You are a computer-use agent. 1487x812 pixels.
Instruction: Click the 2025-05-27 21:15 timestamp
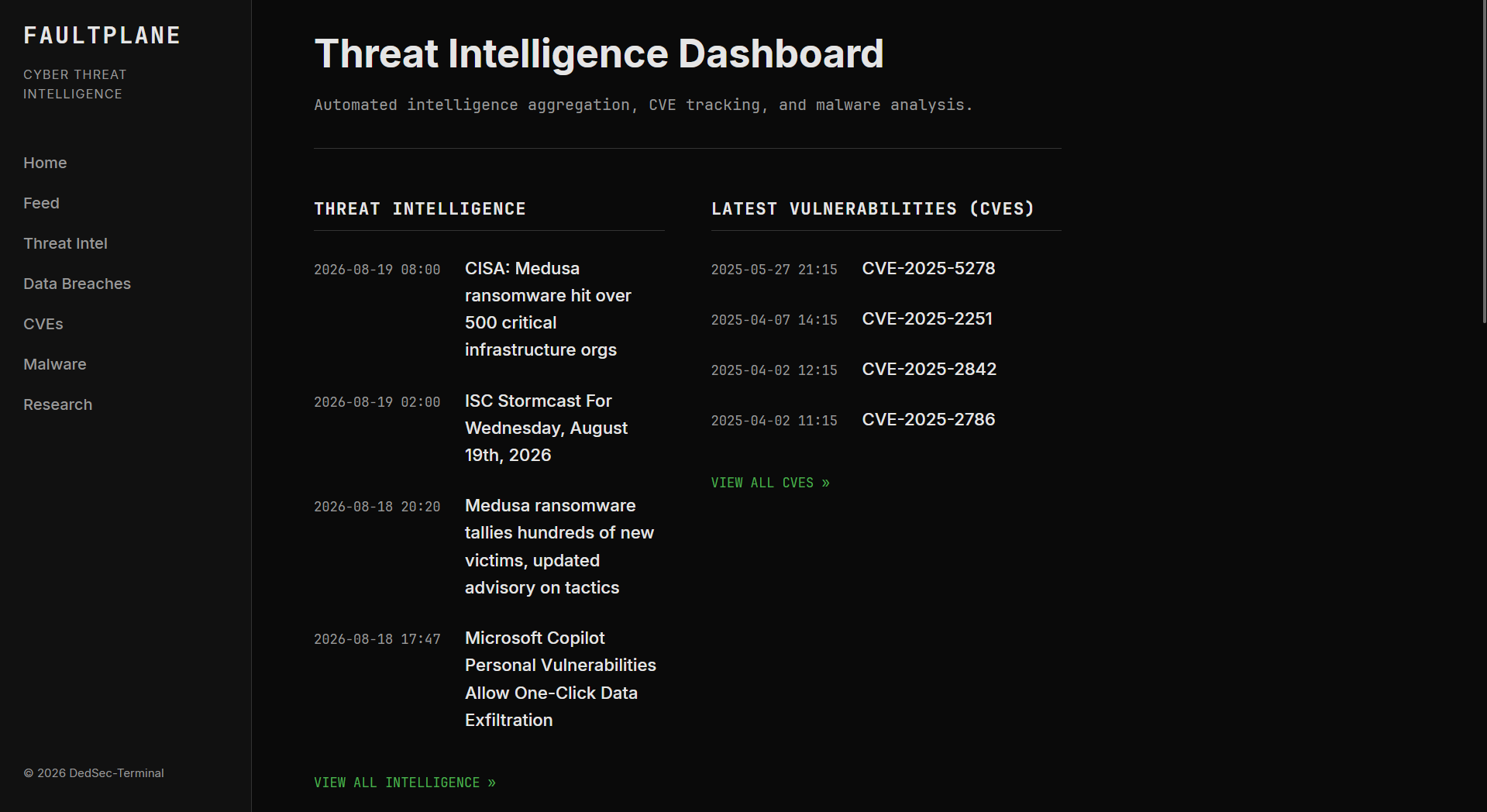[x=774, y=270]
